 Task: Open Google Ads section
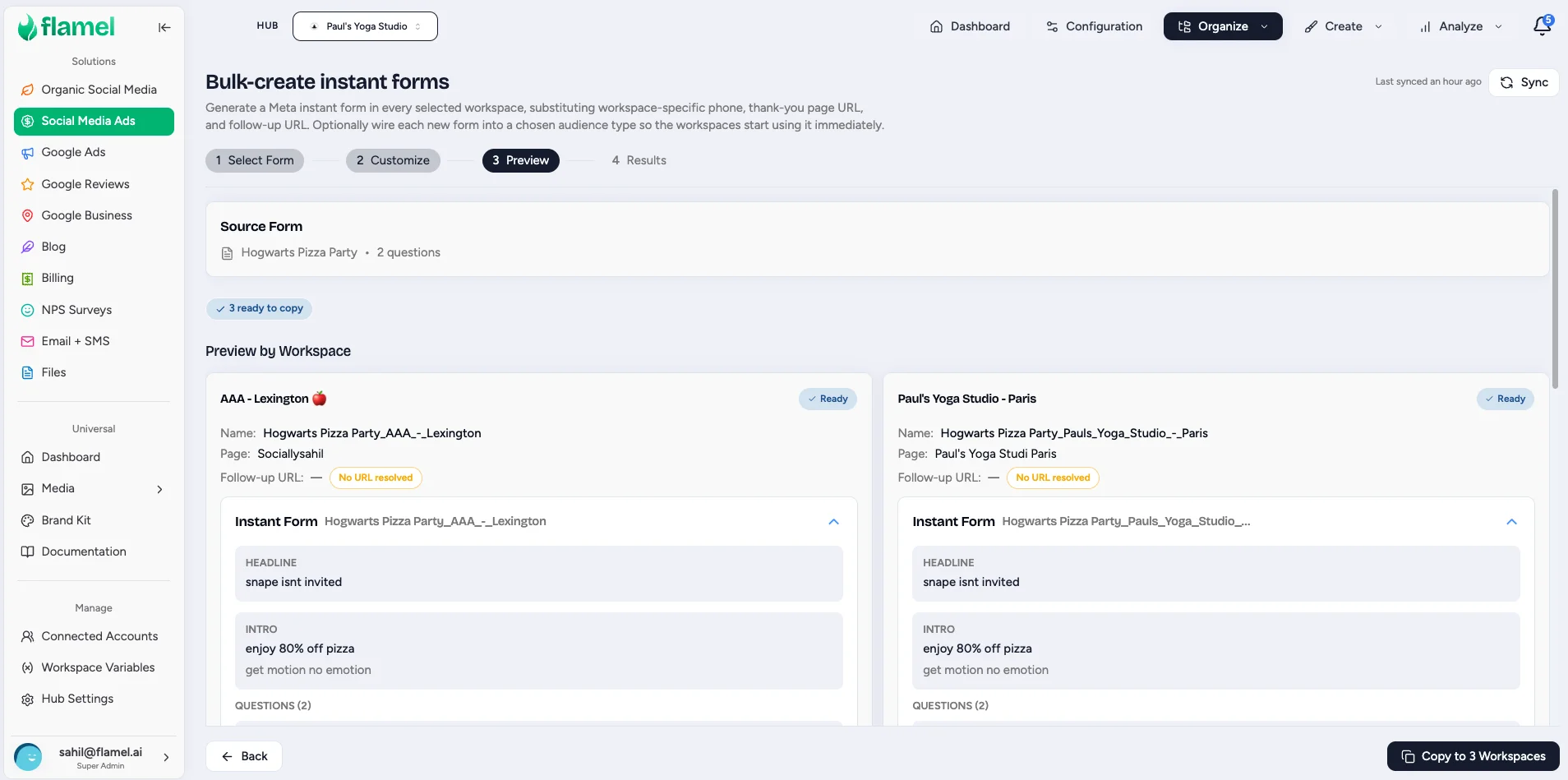click(x=94, y=152)
